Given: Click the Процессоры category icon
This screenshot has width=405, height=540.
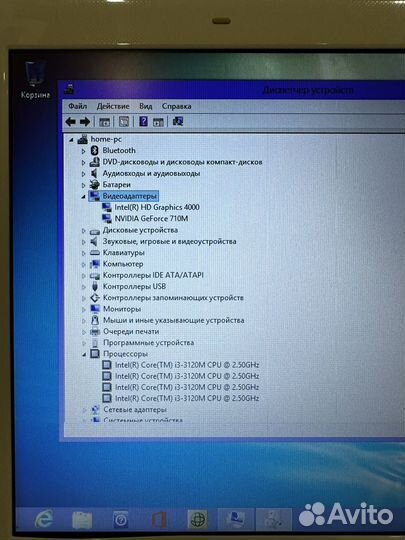Looking at the screenshot, I should click(95, 354).
